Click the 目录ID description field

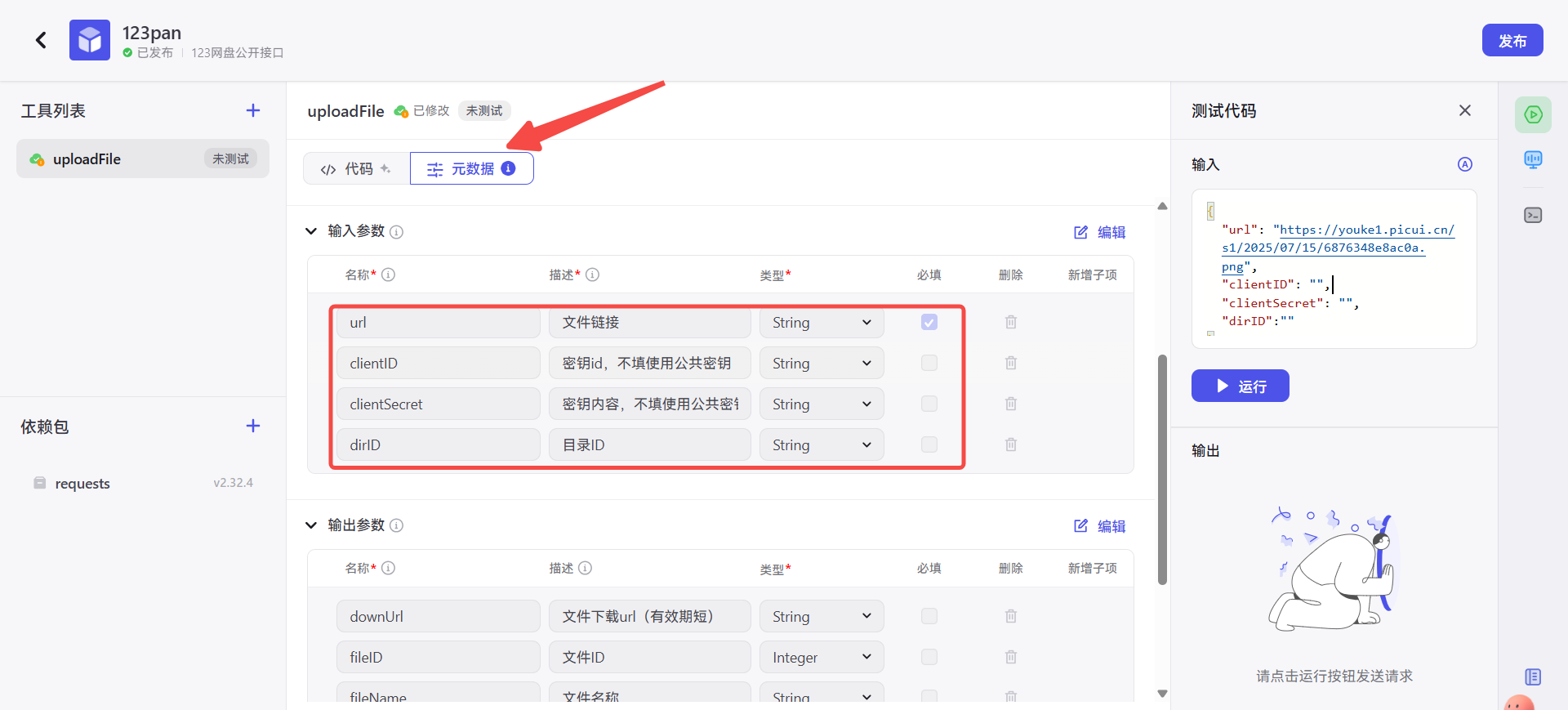[650, 444]
